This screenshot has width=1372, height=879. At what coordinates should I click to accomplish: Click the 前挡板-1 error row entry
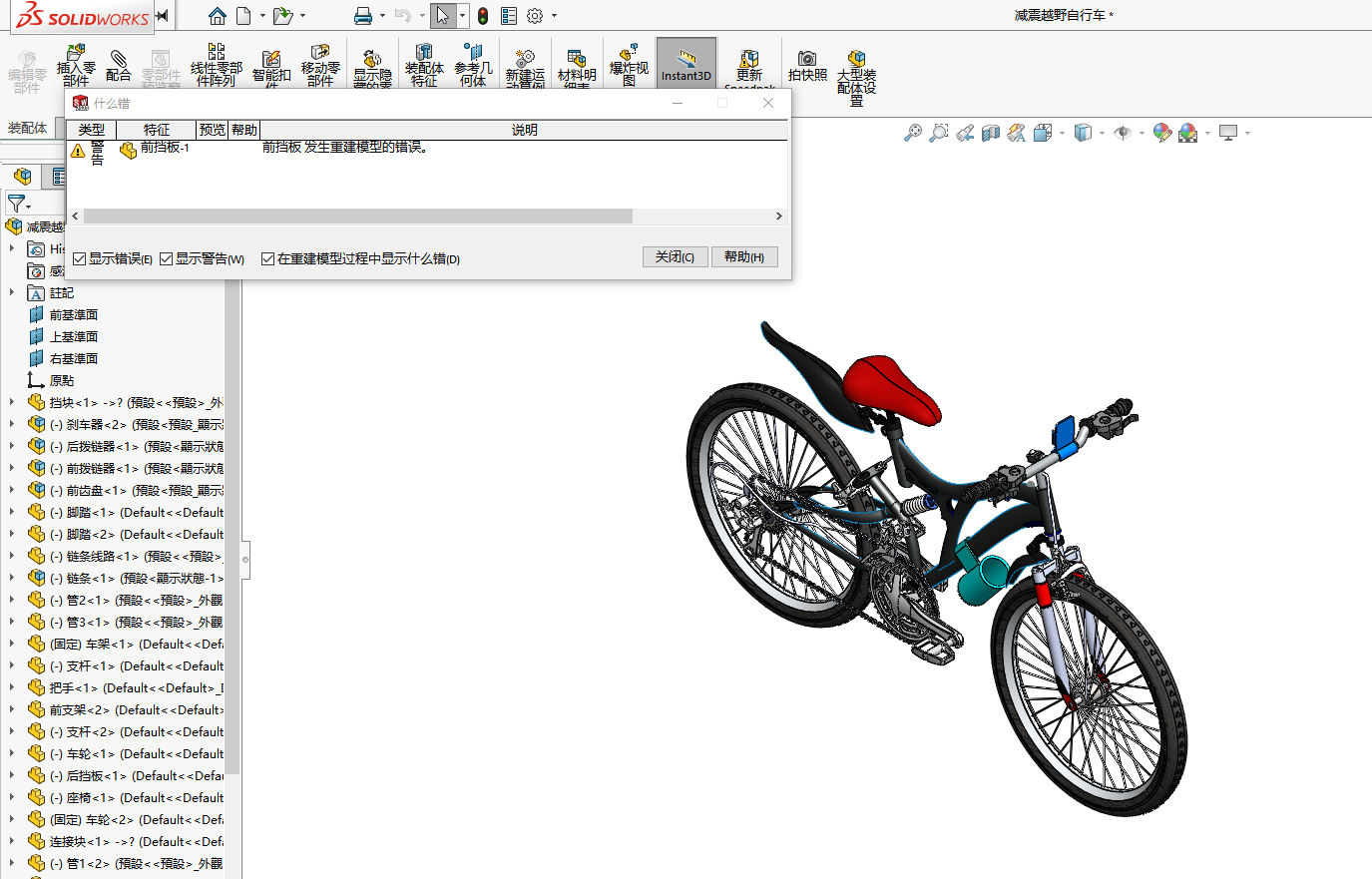(164, 148)
